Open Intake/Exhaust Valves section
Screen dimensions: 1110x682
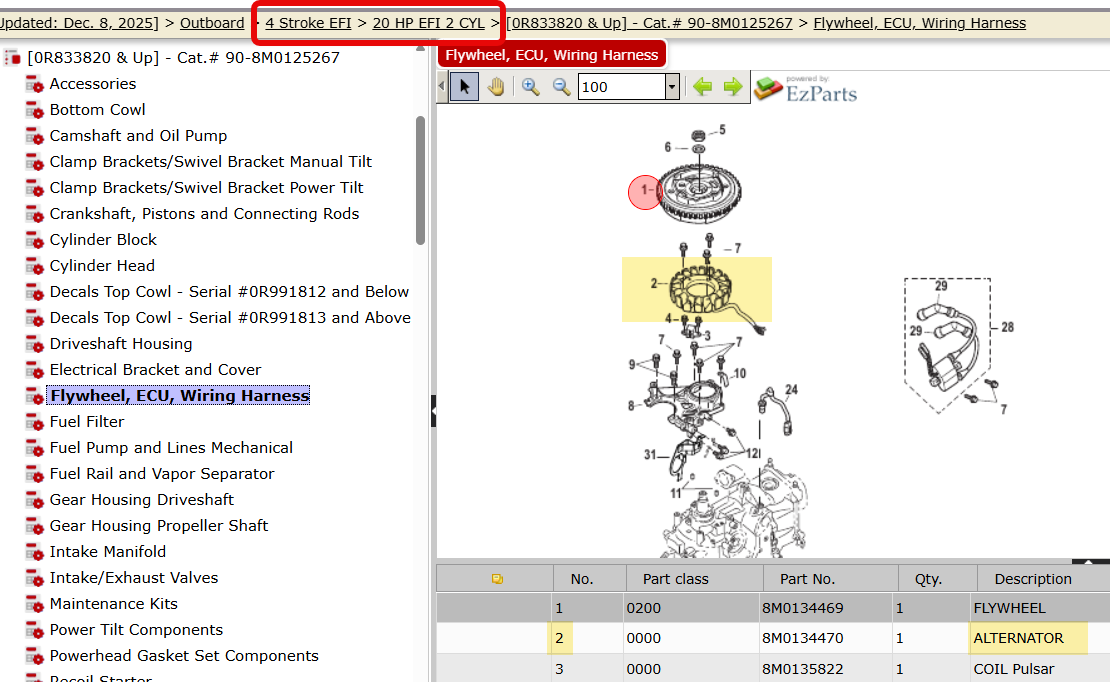pyautogui.click(x=134, y=578)
